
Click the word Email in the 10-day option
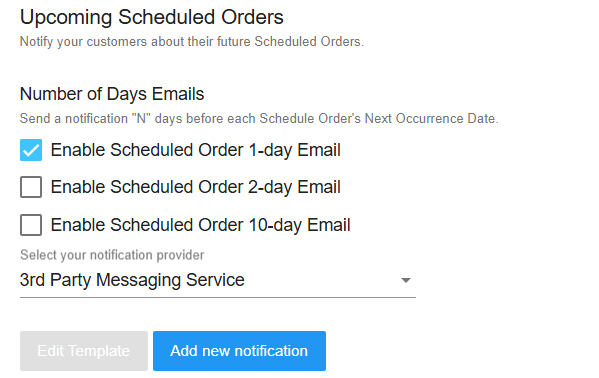(x=329, y=225)
